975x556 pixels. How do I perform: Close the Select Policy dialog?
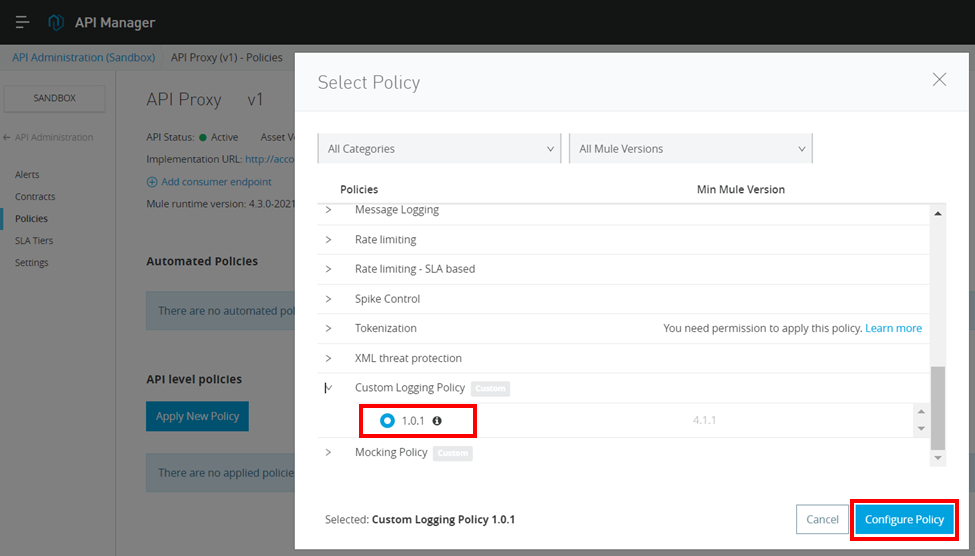coord(939,80)
